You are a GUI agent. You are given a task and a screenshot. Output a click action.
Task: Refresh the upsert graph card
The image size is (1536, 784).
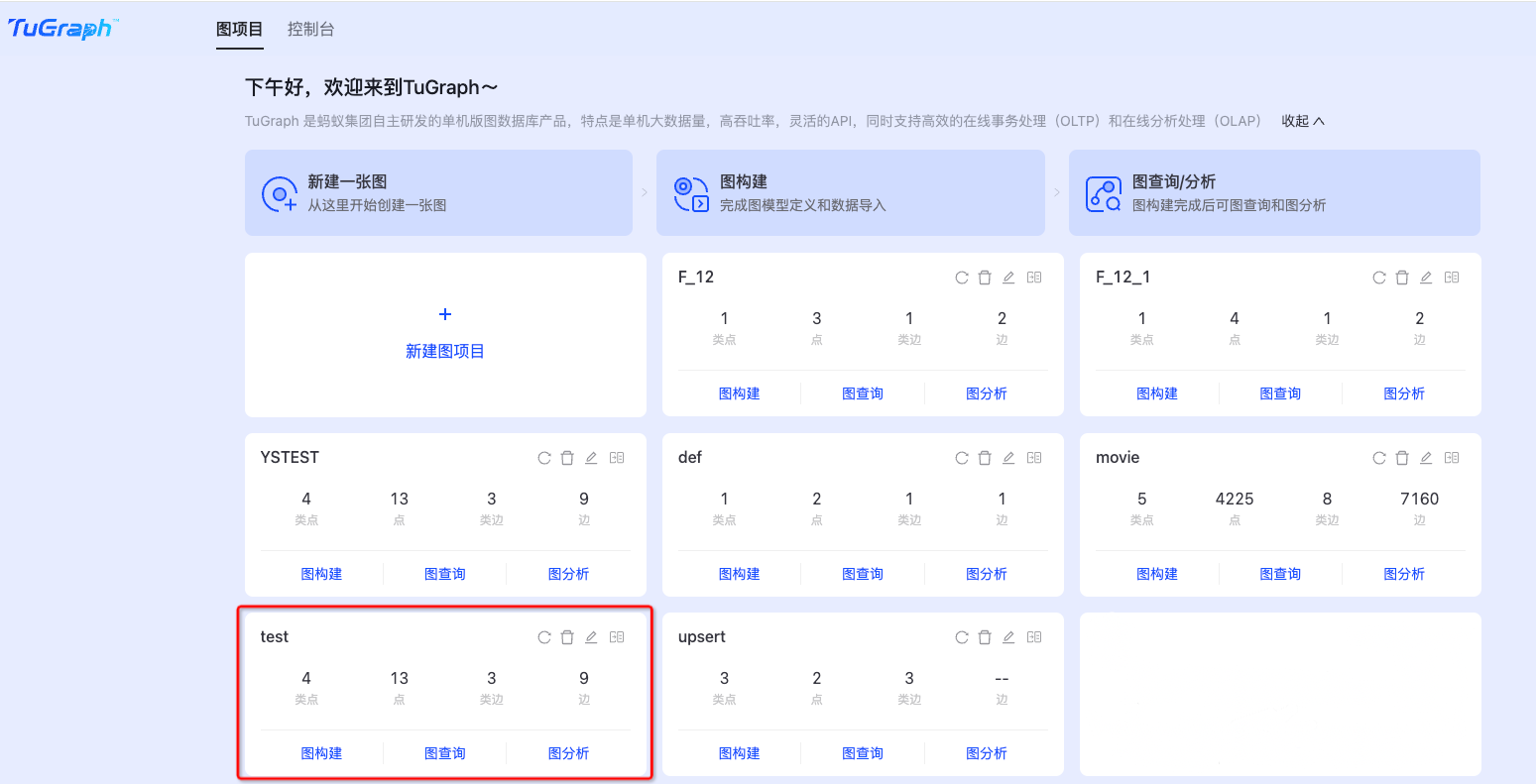962,637
